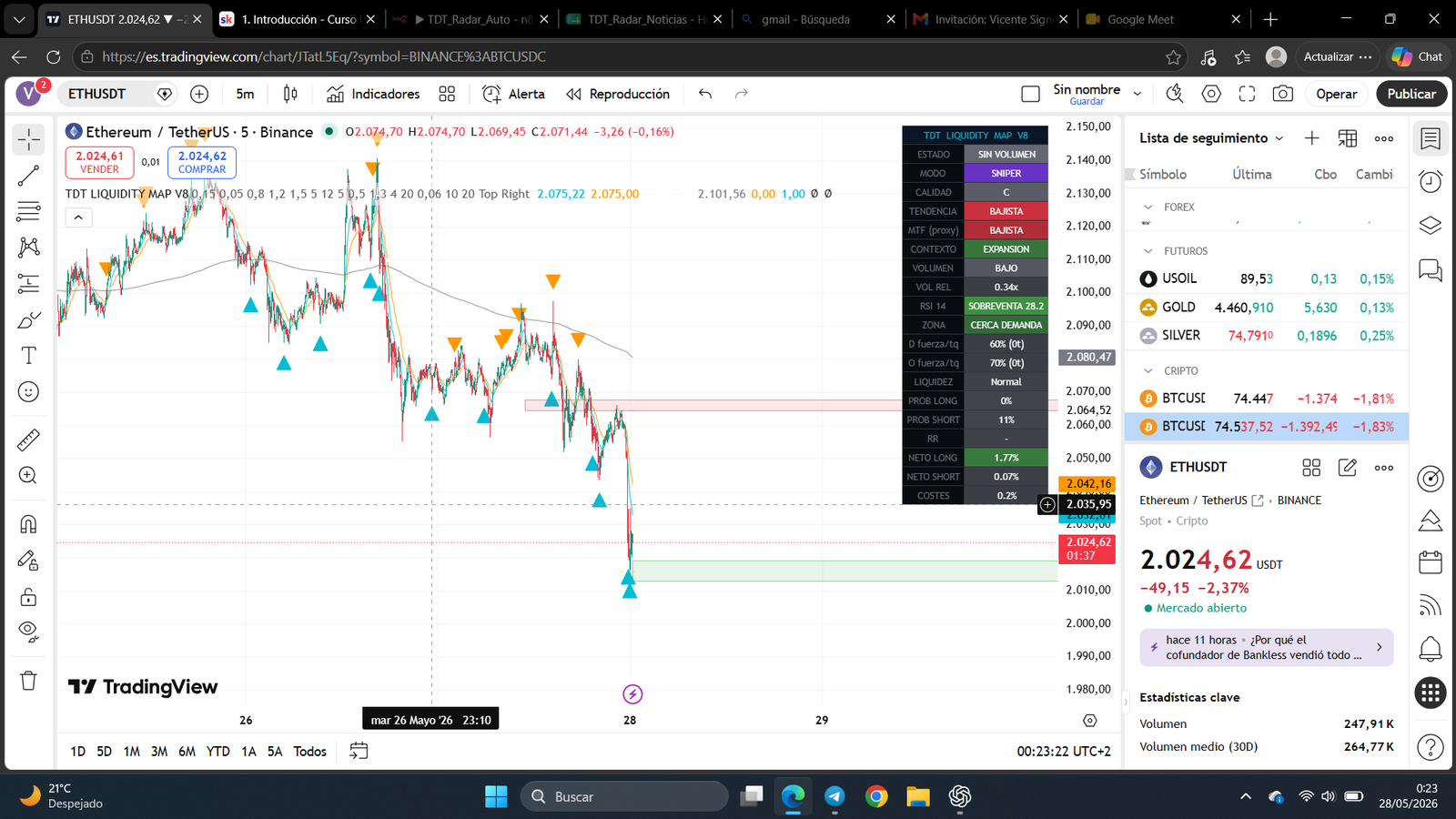The width and height of the screenshot is (1456, 819).
Task: Open the object tree layers panel
Action: [1431, 225]
